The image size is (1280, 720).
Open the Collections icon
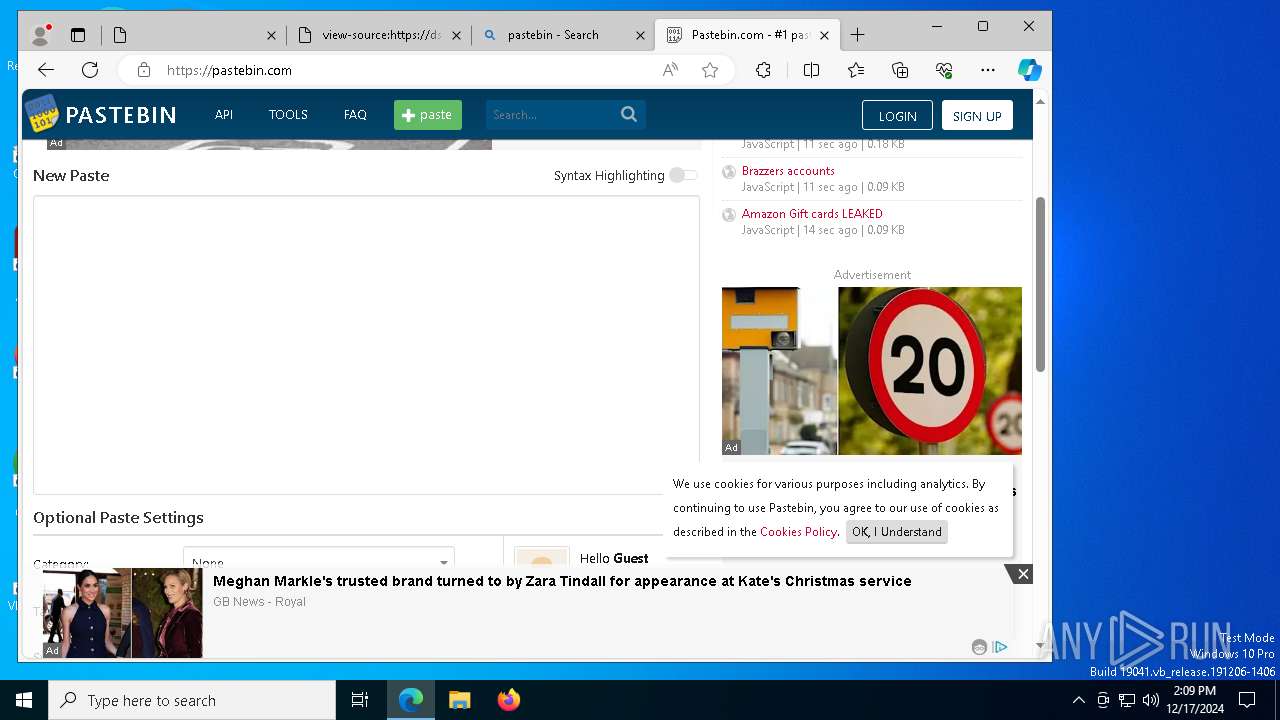click(900, 70)
